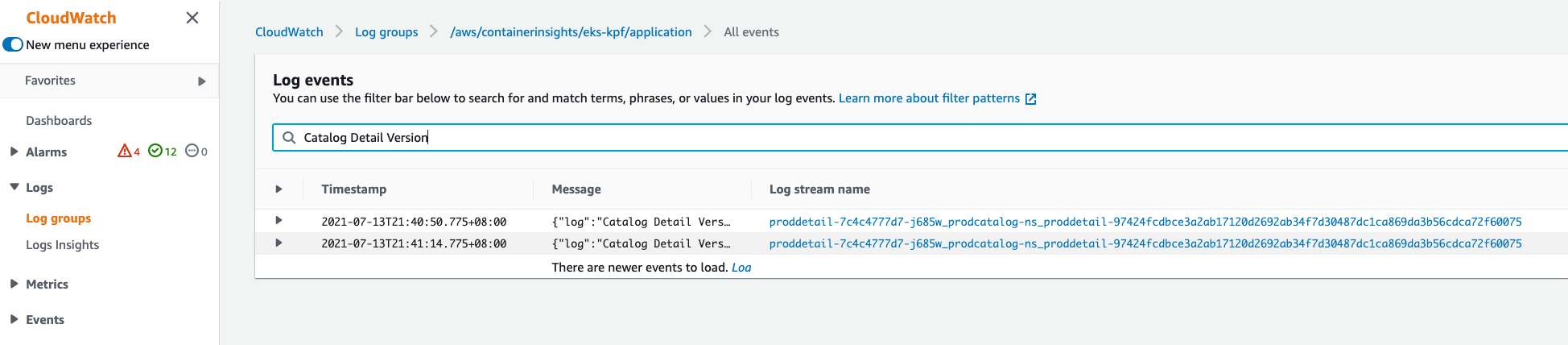Expand the 21:41:14.775 log event row
The width and height of the screenshot is (1568, 345).
tap(279, 243)
